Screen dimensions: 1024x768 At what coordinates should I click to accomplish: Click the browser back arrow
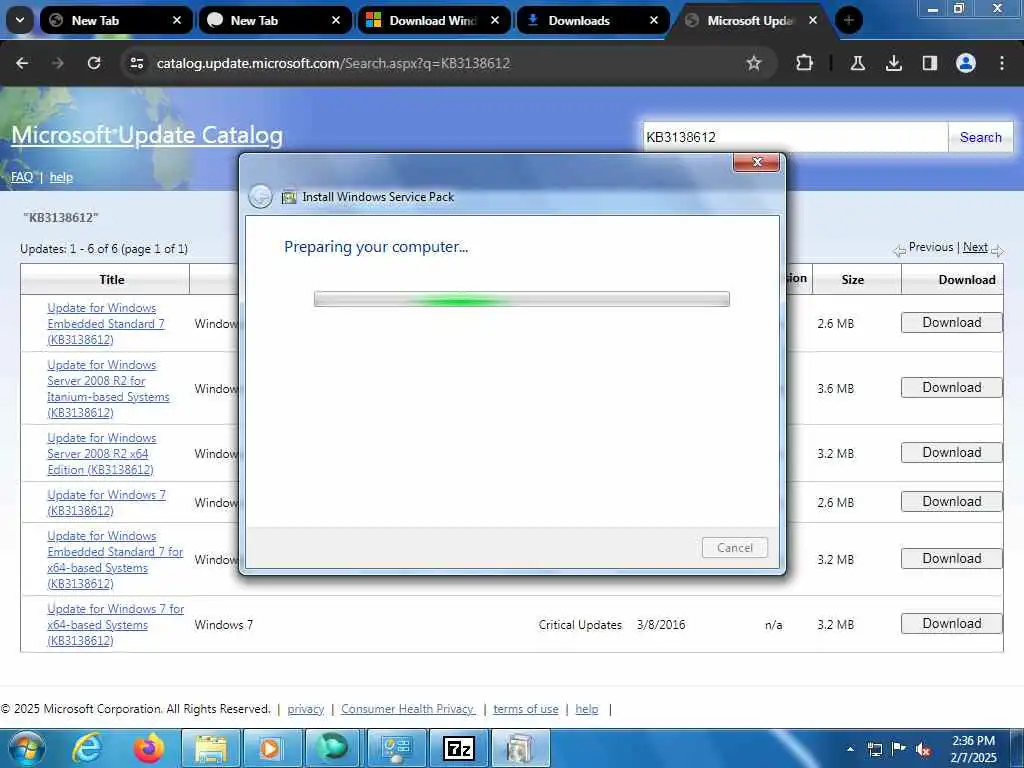click(x=22, y=63)
